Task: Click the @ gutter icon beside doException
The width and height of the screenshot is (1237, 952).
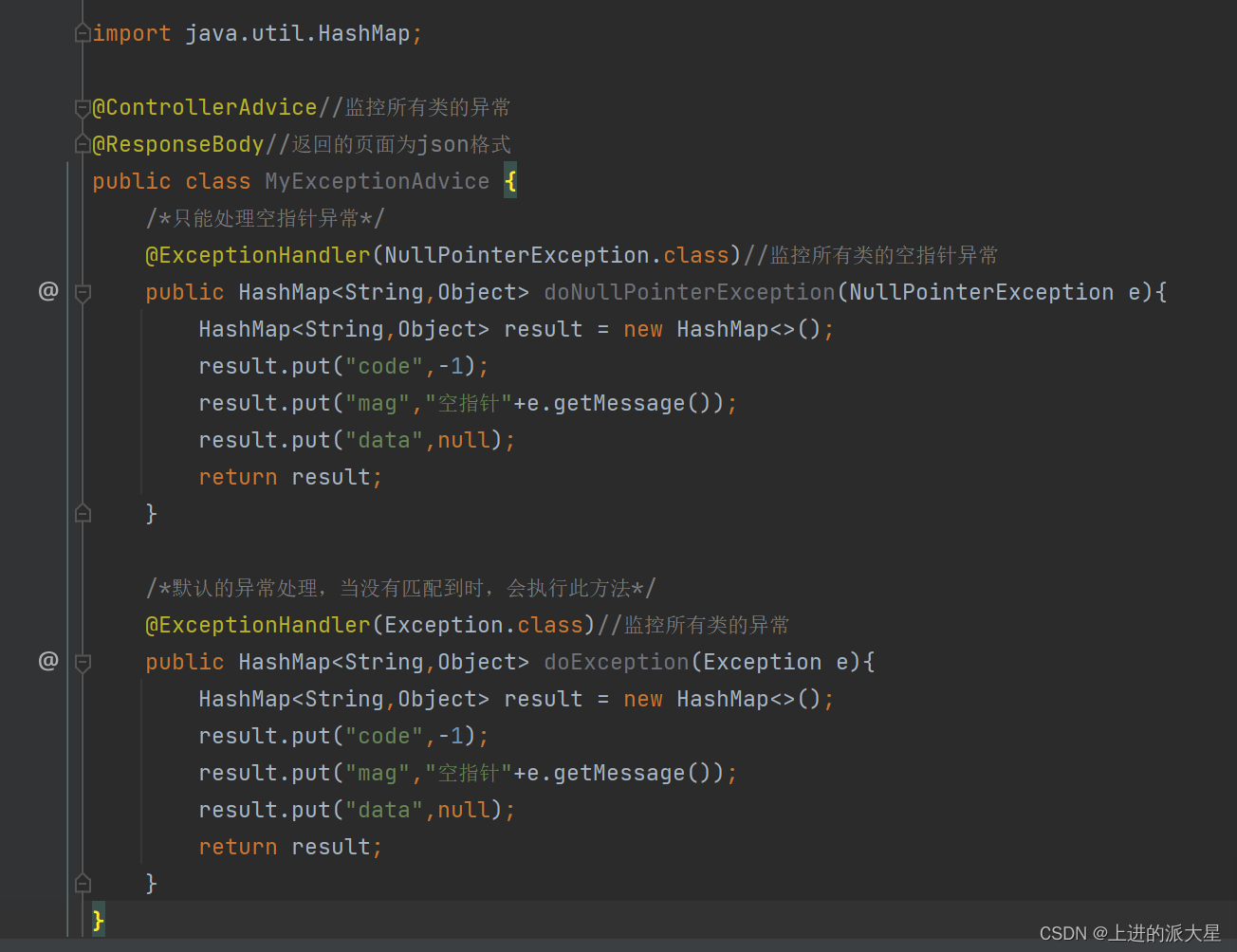Action: pos(48,661)
